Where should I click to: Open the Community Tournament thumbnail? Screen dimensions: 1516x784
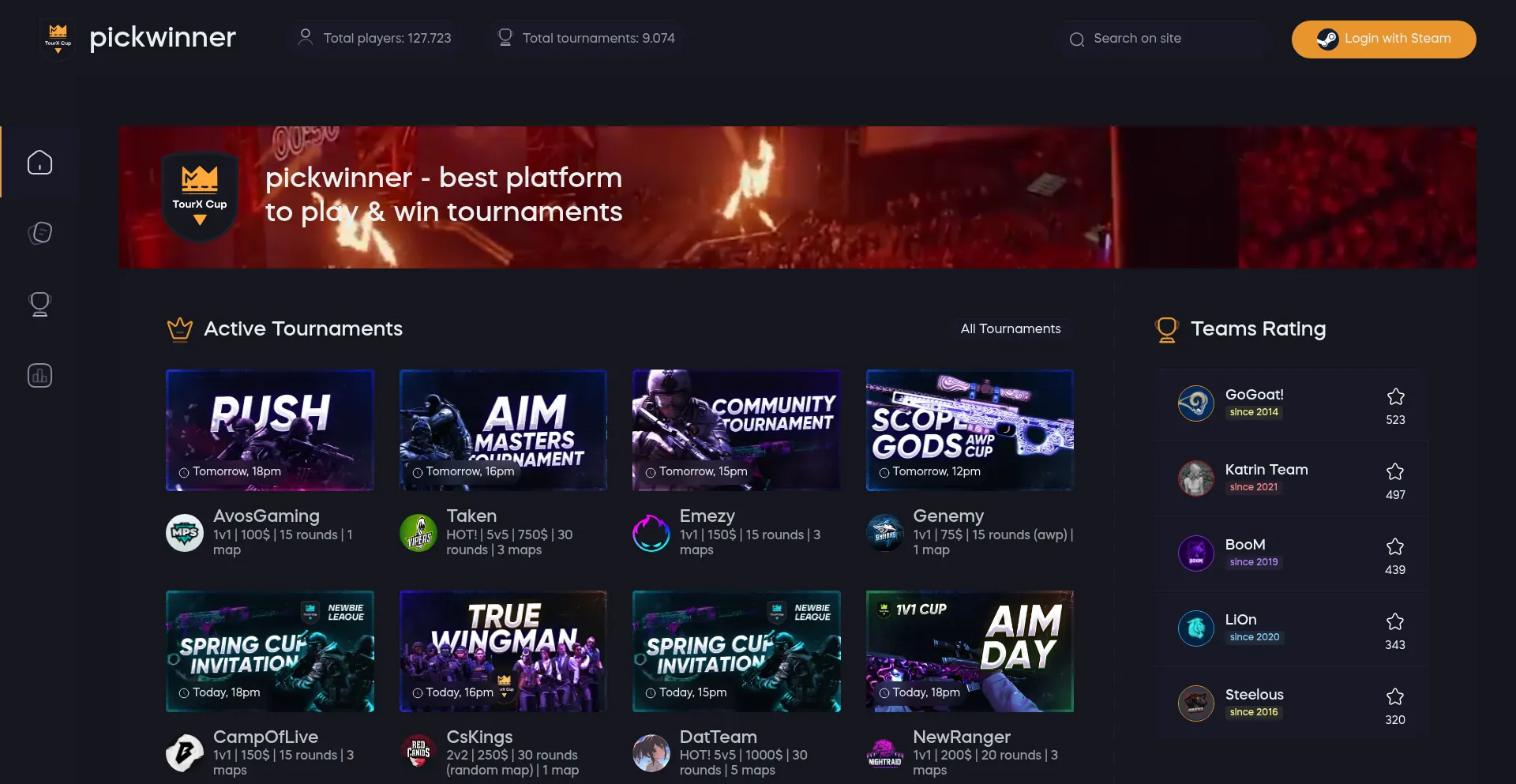point(737,430)
